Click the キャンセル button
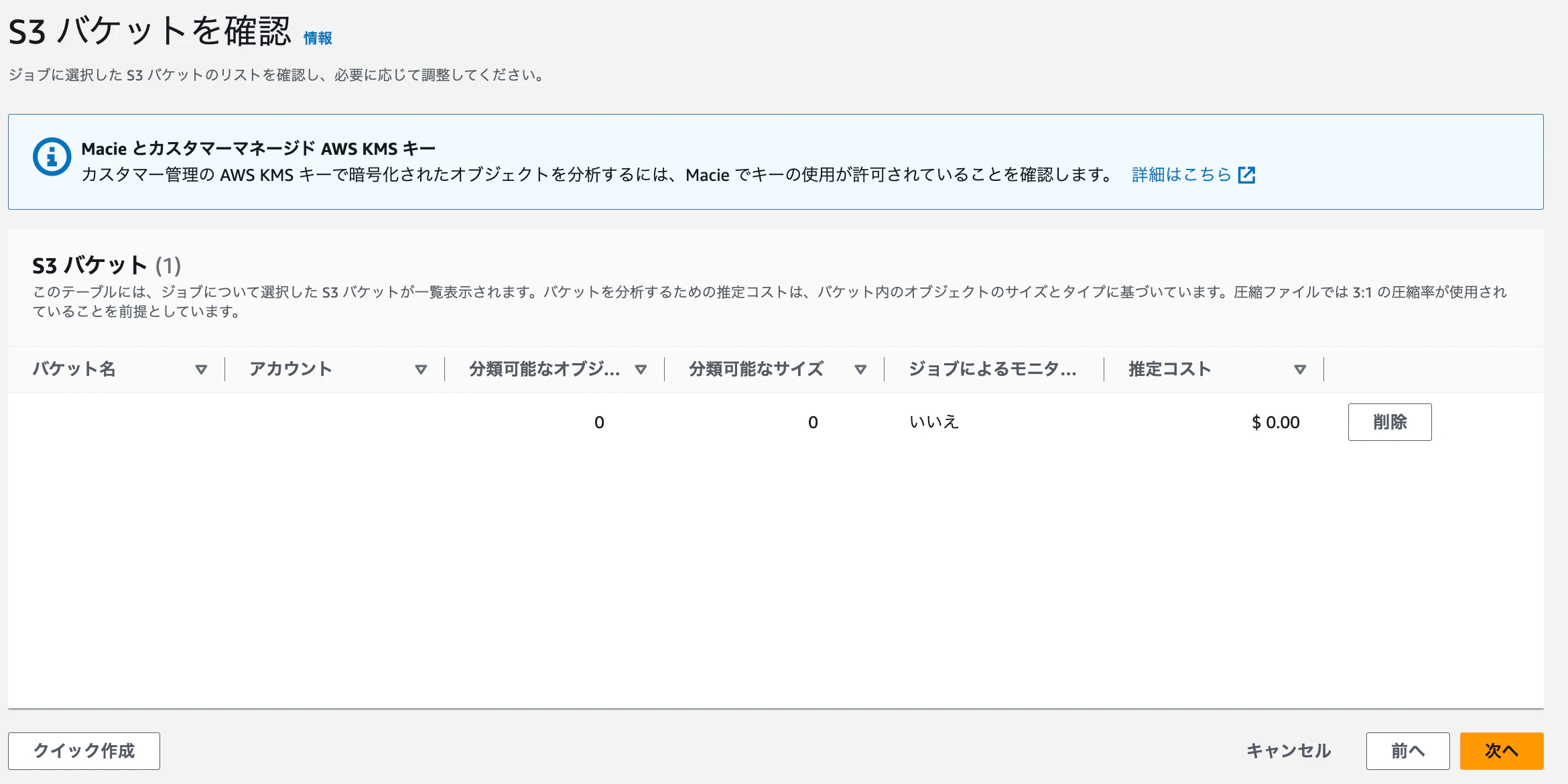 (1288, 750)
